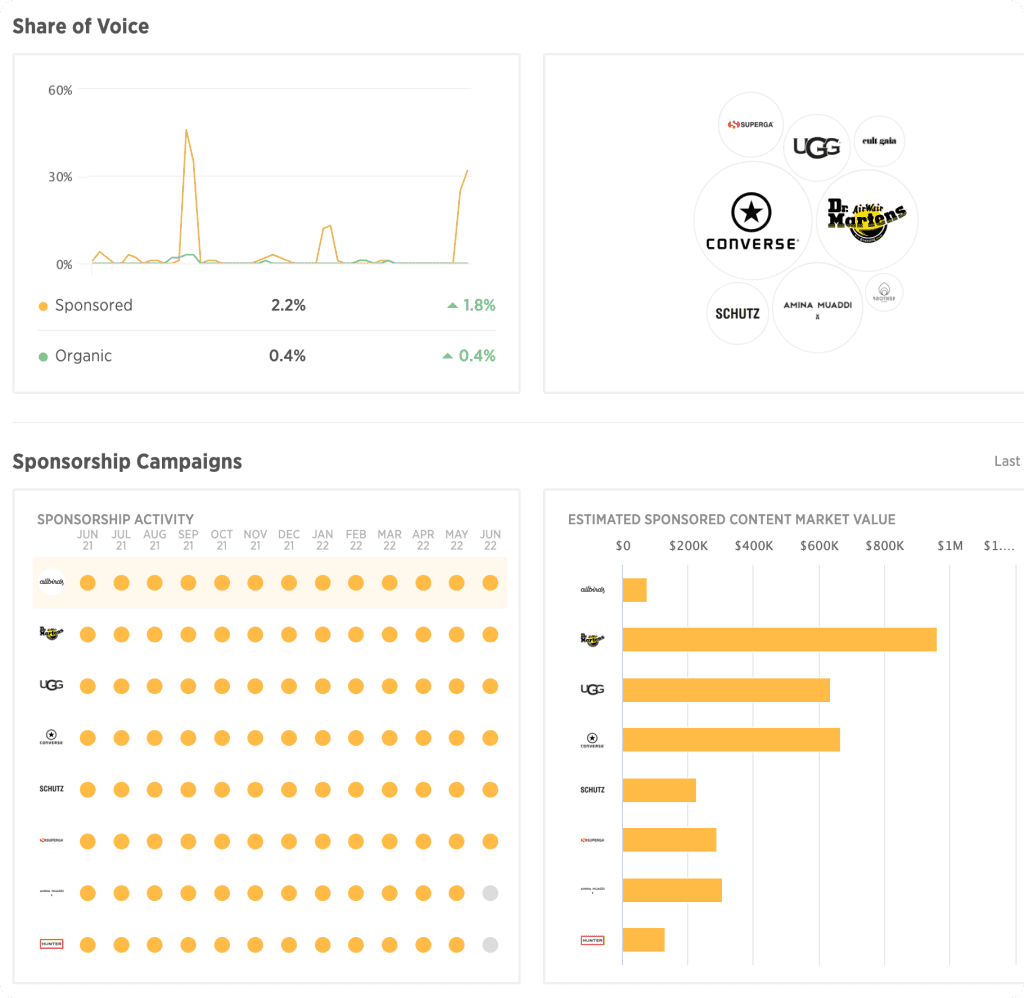Viewport: 1024px width, 998px height.
Task: Select the smallest gray-logo bubble
Action: coord(884,292)
